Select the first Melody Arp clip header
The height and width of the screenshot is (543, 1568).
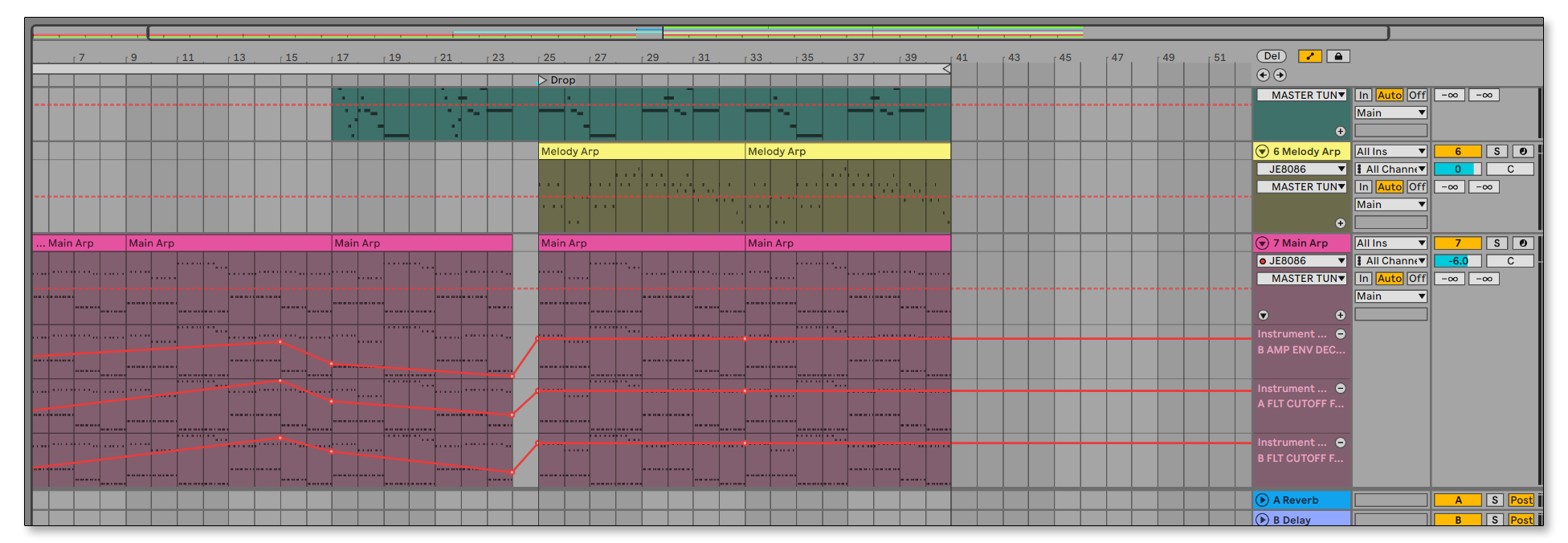[641, 152]
